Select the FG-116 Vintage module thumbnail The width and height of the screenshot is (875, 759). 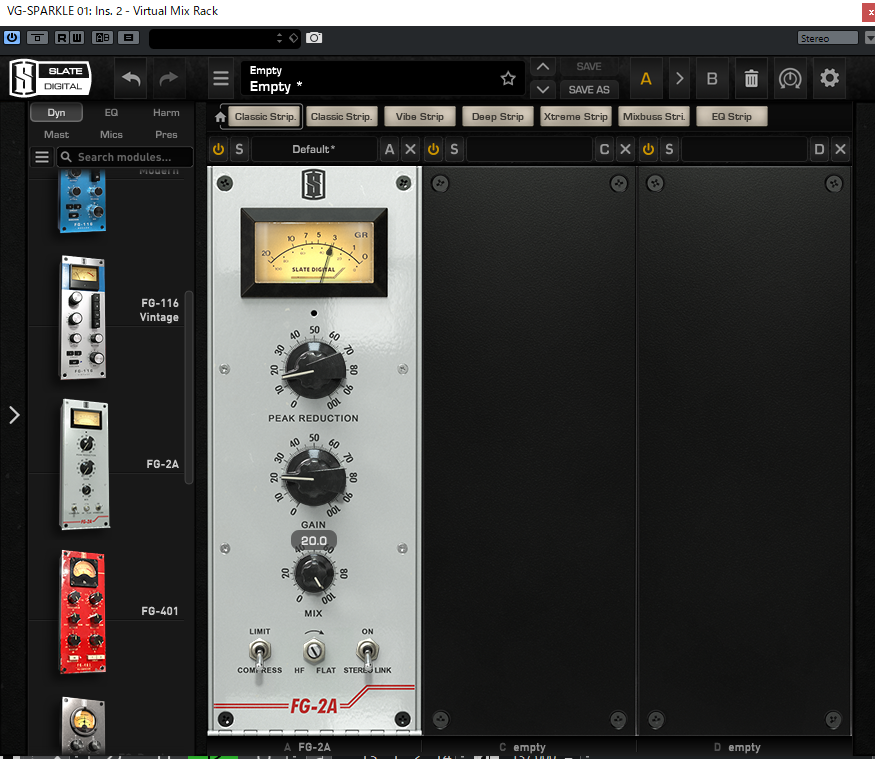click(83, 318)
